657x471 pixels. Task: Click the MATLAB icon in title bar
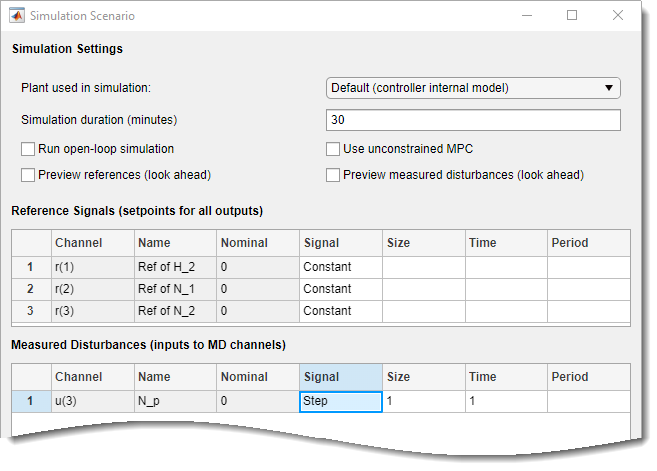click(x=17, y=16)
